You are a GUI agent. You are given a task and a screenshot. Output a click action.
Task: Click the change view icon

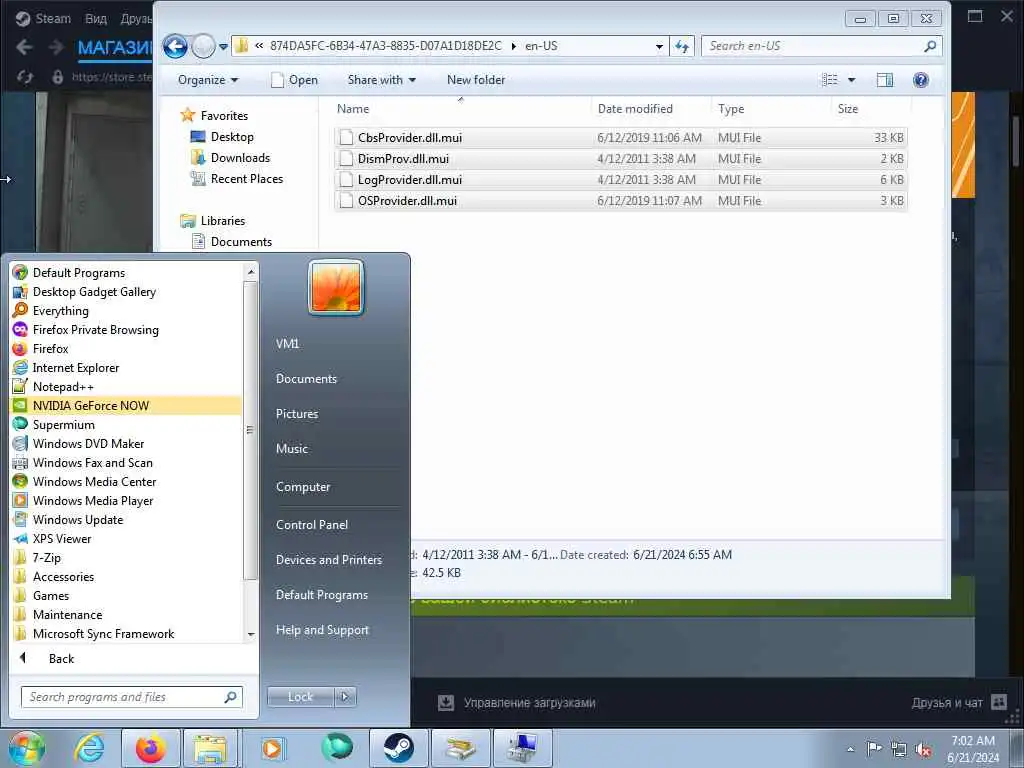829,80
